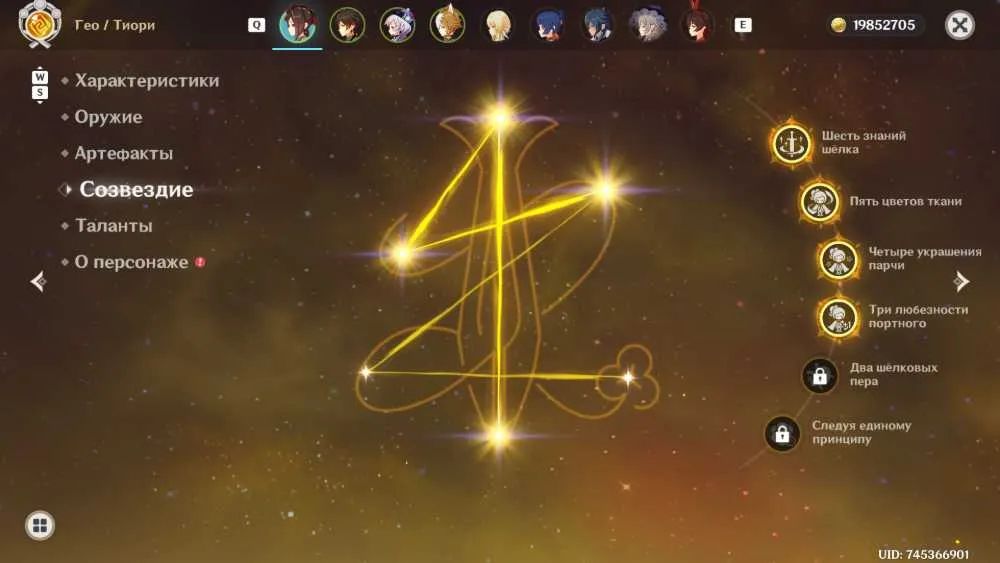Select the Созвездие menu section
This screenshot has width=1000, height=563.
136,189
